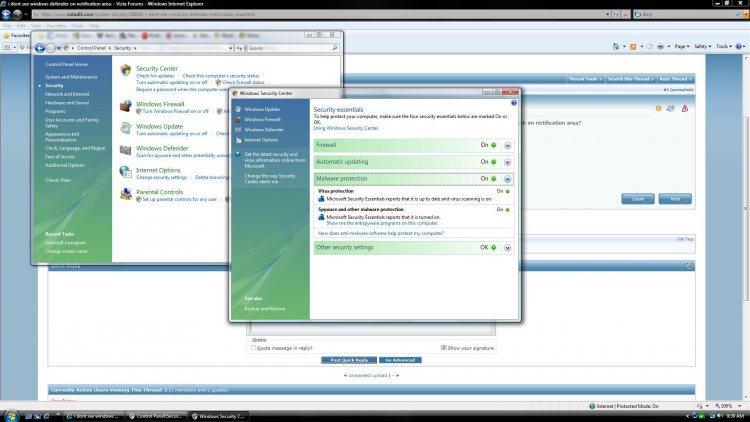
Task: Click Show me the antispyware programs link
Action: click(382, 223)
